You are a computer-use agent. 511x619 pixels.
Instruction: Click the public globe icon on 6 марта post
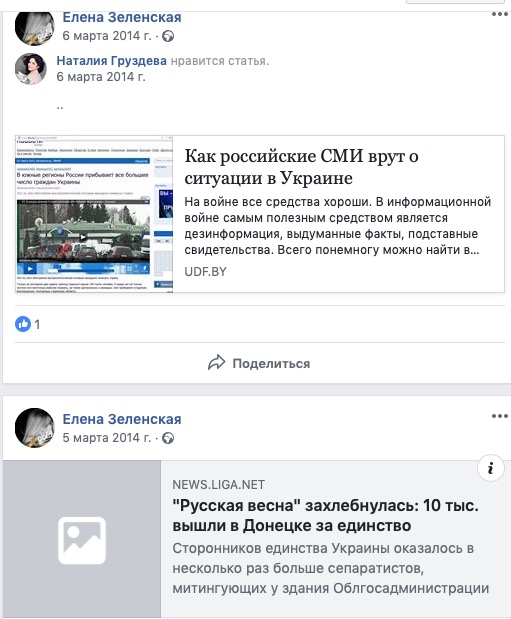pyautogui.click(x=168, y=36)
